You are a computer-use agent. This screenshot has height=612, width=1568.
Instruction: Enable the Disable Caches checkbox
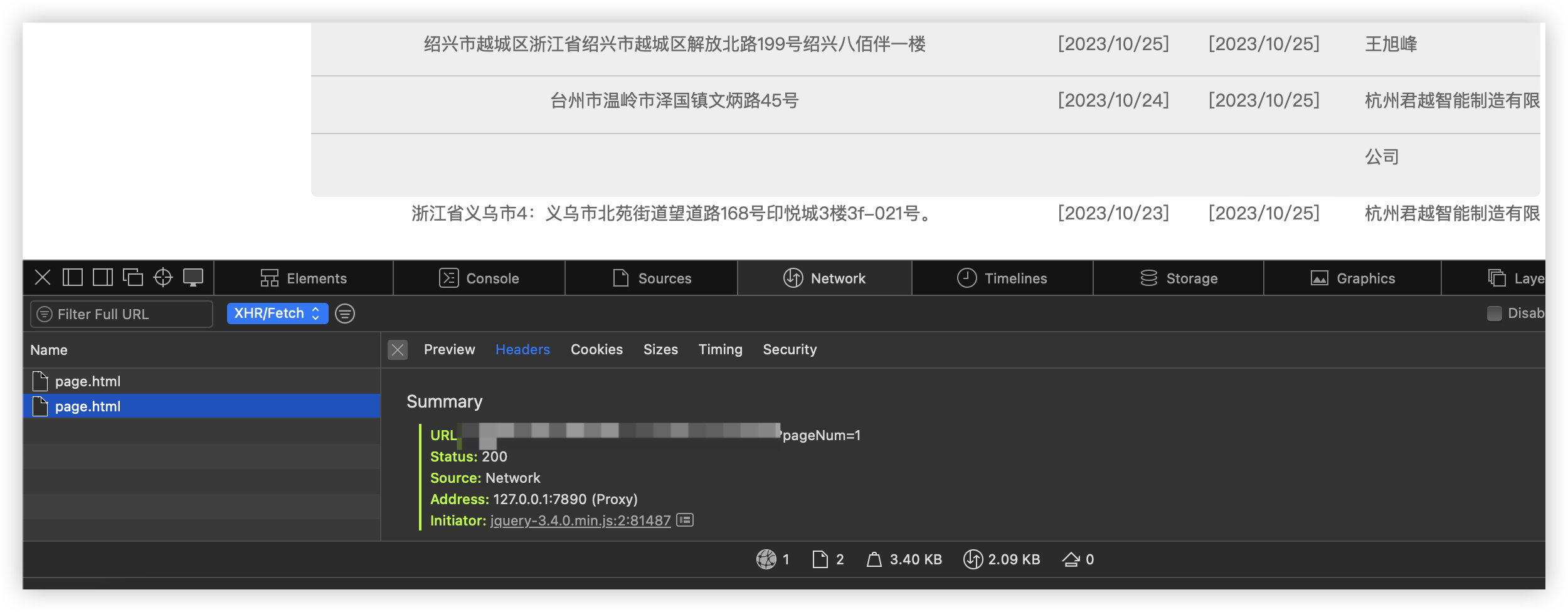coord(1495,312)
